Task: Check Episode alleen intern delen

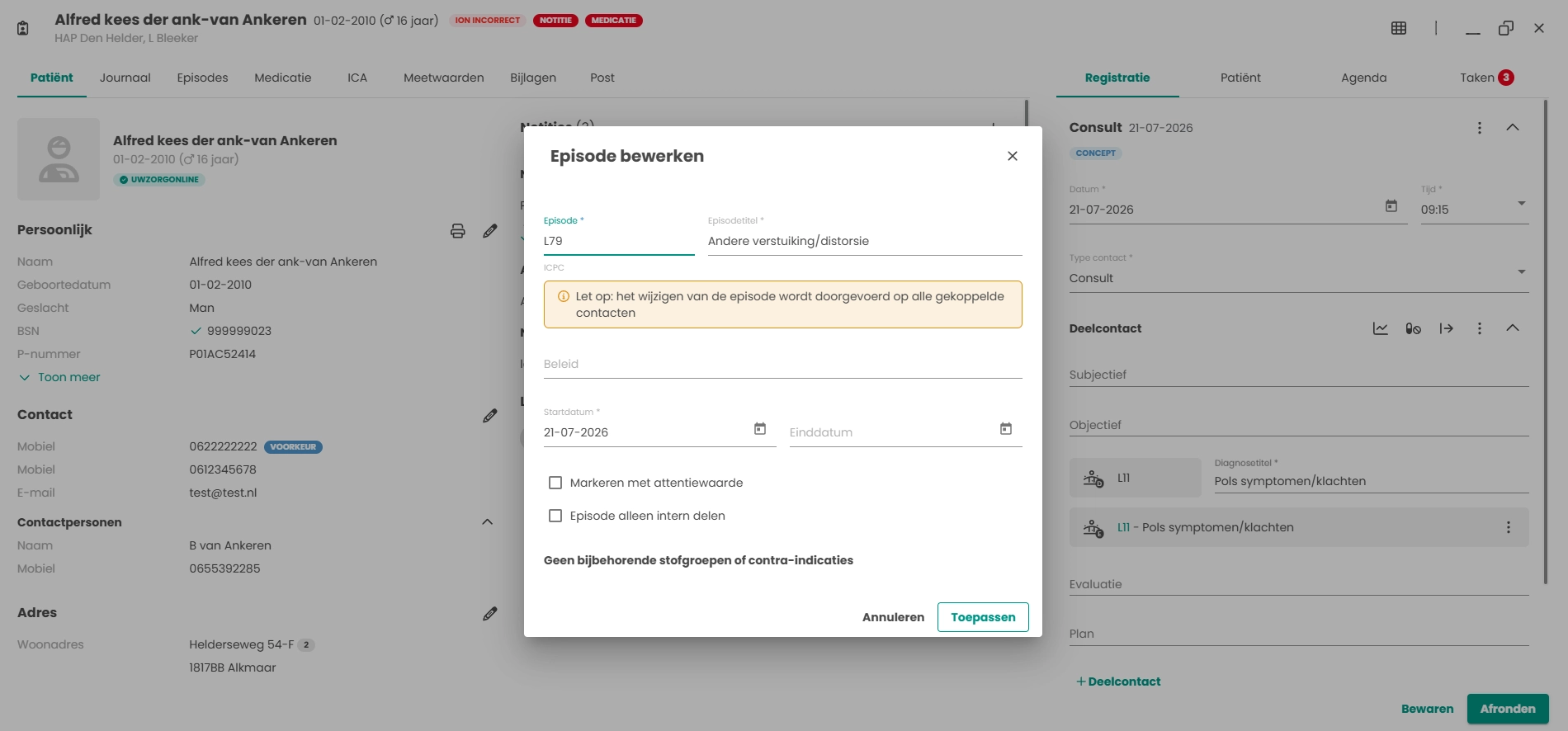Action: 555,516
